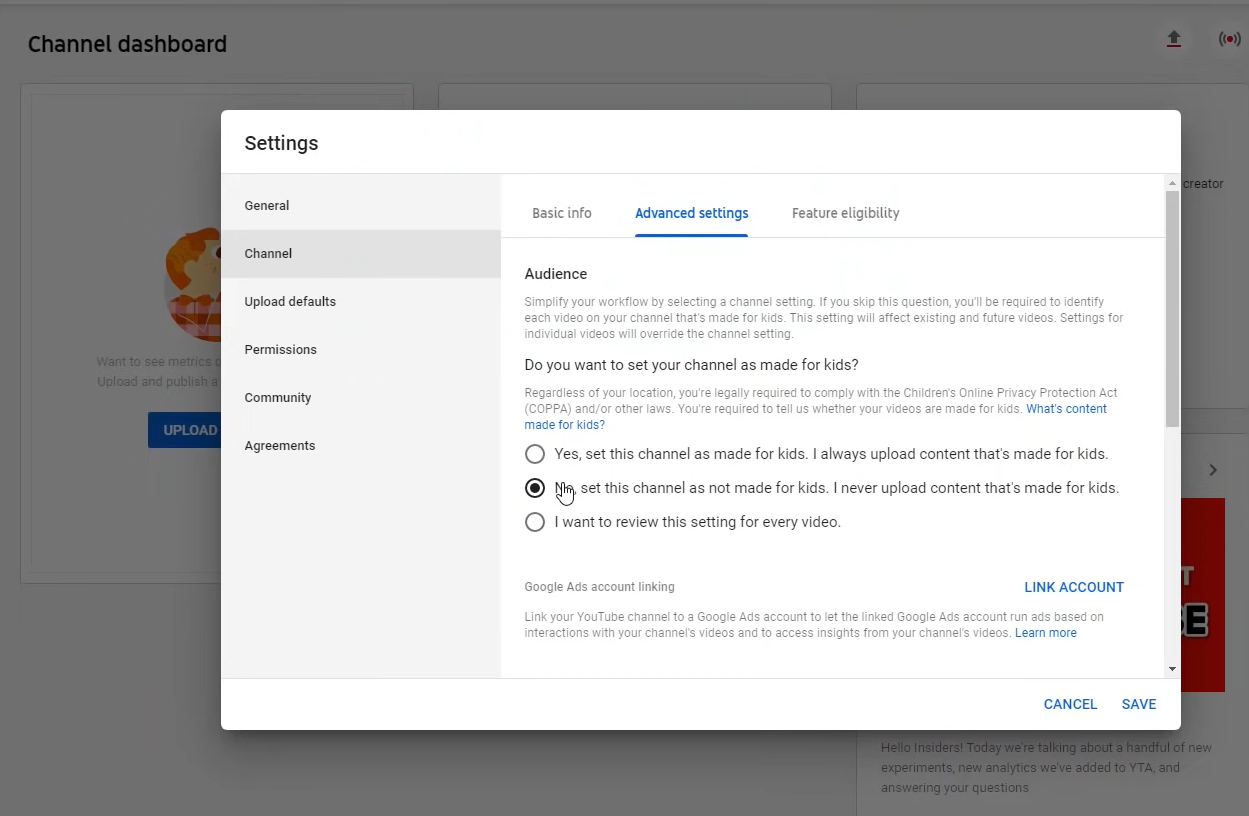Click the LINK ACCOUNT button
Image resolution: width=1249 pixels, height=816 pixels.
[x=1074, y=587]
